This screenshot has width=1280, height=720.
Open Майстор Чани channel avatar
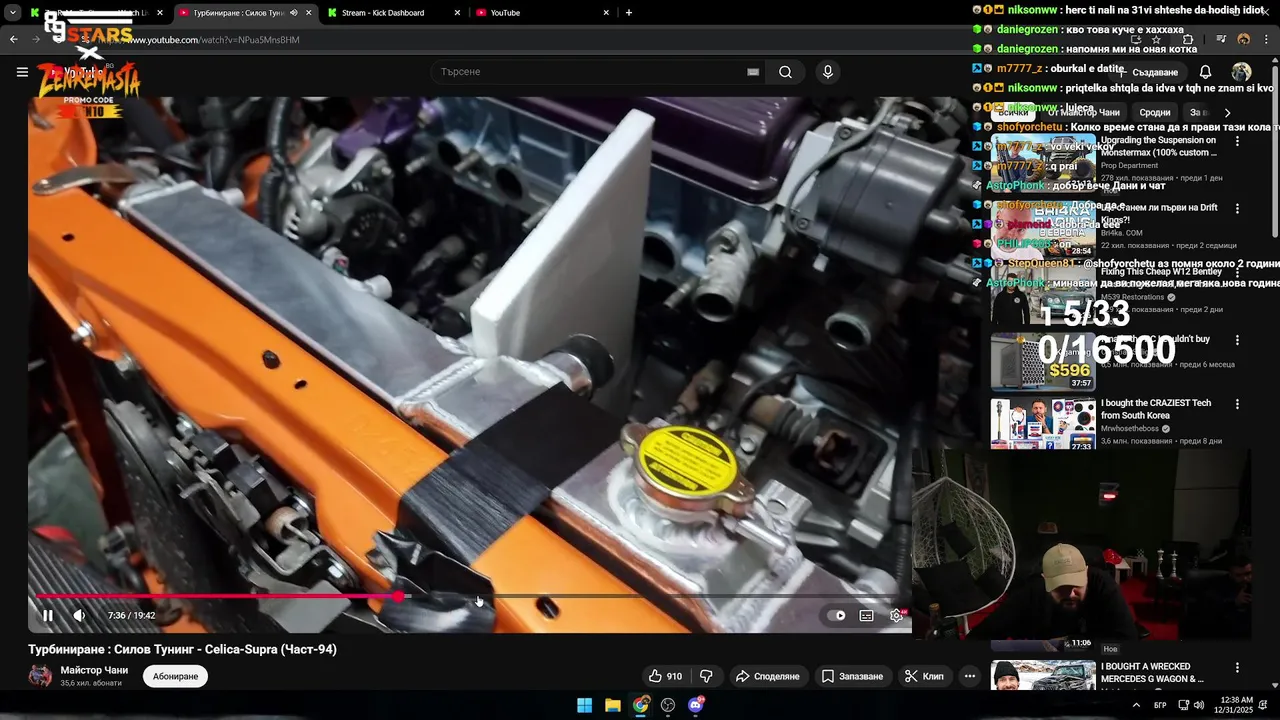click(40, 676)
